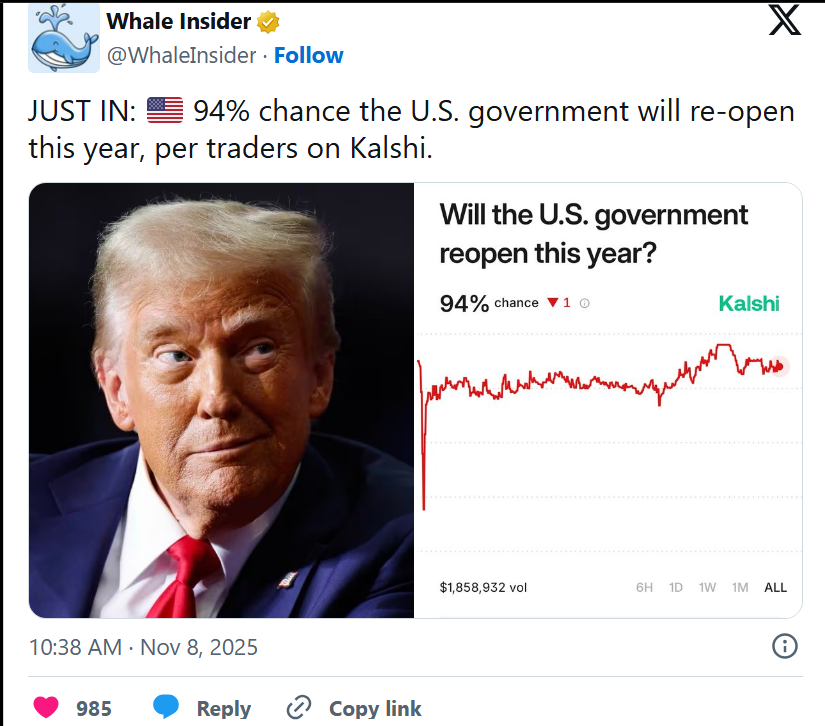Follow the Whale Insider account
Viewport: 825px width, 726px height.
coord(308,56)
